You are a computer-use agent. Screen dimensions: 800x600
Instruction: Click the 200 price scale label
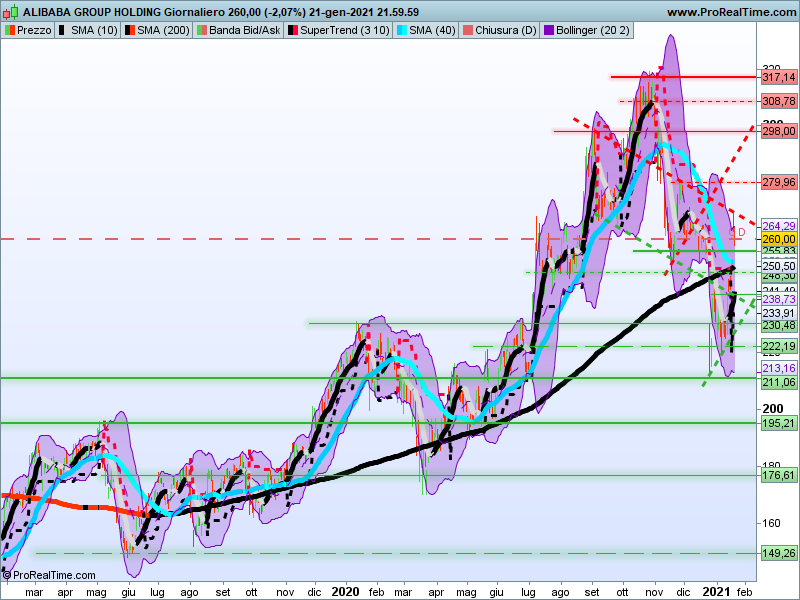(772, 408)
